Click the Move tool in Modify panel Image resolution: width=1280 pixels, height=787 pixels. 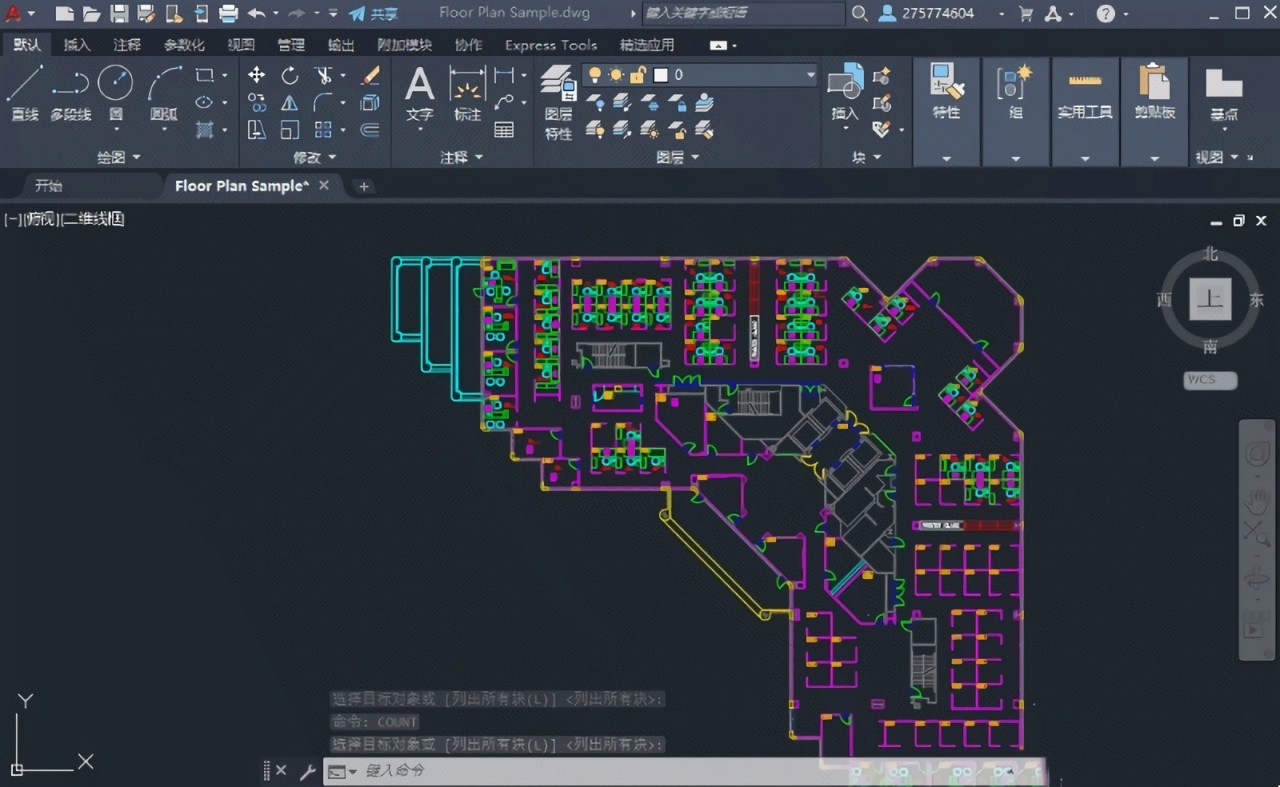[257, 75]
